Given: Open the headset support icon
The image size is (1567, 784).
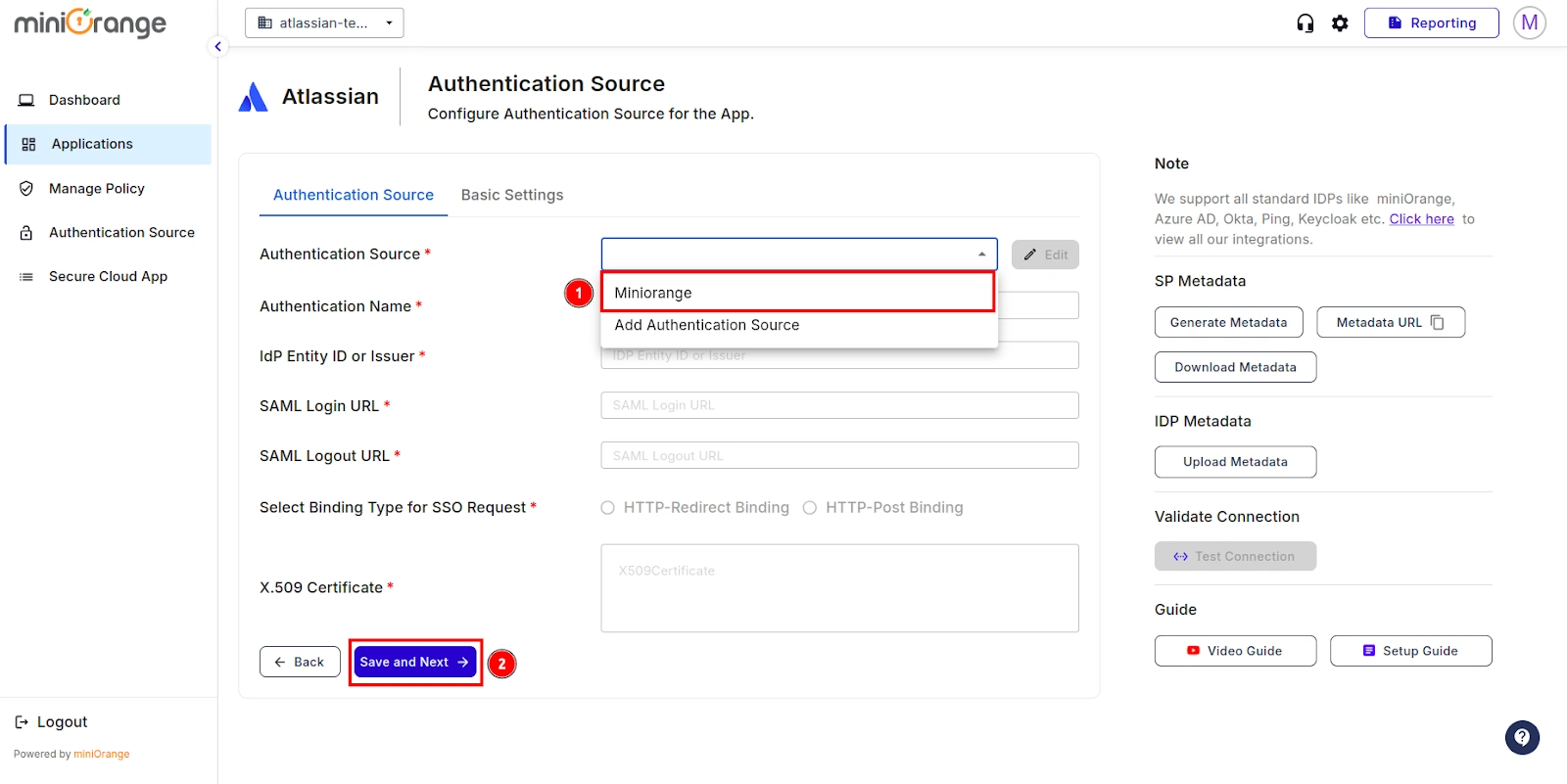Looking at the screenshot, I should tap(1305, 23).
